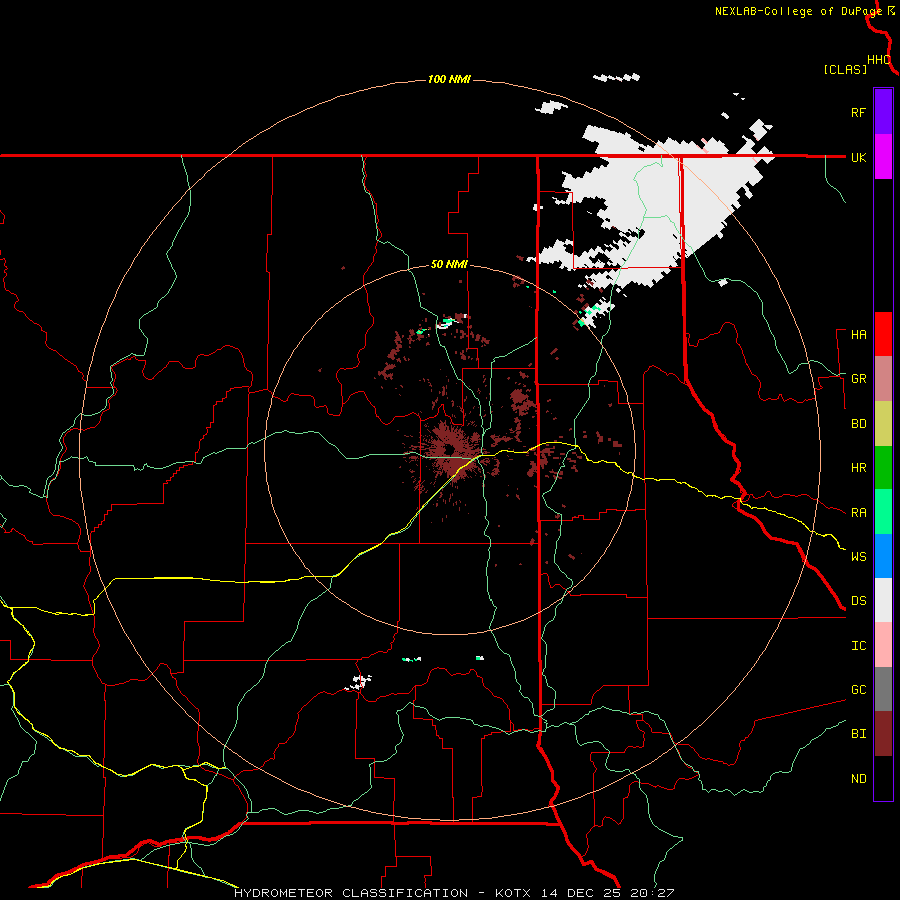
Task: Click the KOTX station identifier
Action: (x=513, y=893)
